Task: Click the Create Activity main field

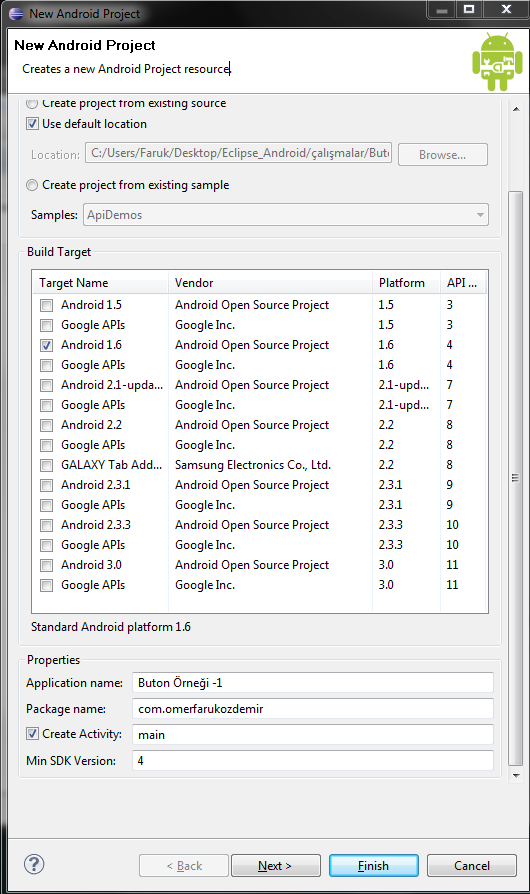Action: pyautogui.click(x=312, y=734)
